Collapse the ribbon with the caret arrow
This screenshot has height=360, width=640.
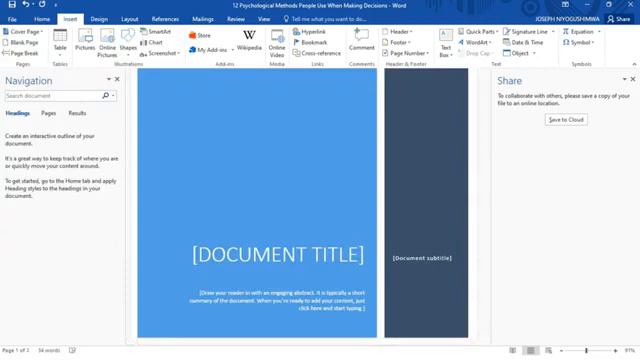tap(634, 64)
